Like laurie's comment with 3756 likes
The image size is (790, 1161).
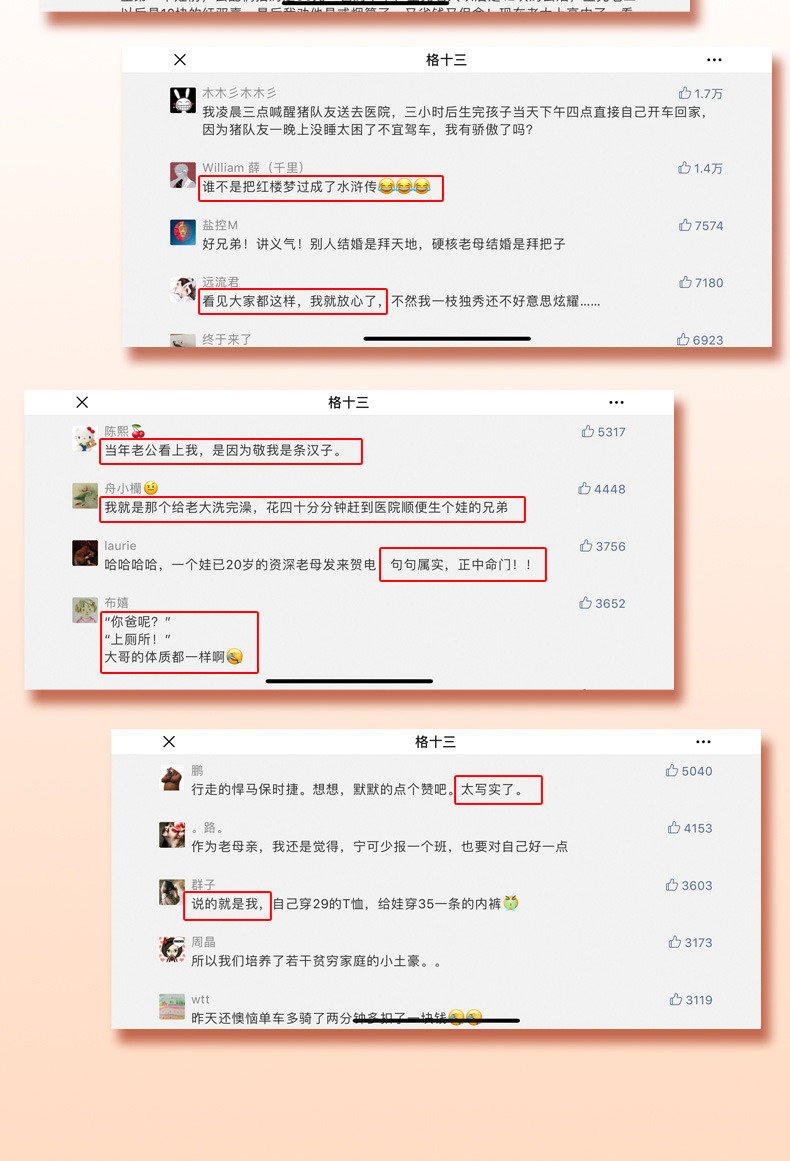(586, 546)
